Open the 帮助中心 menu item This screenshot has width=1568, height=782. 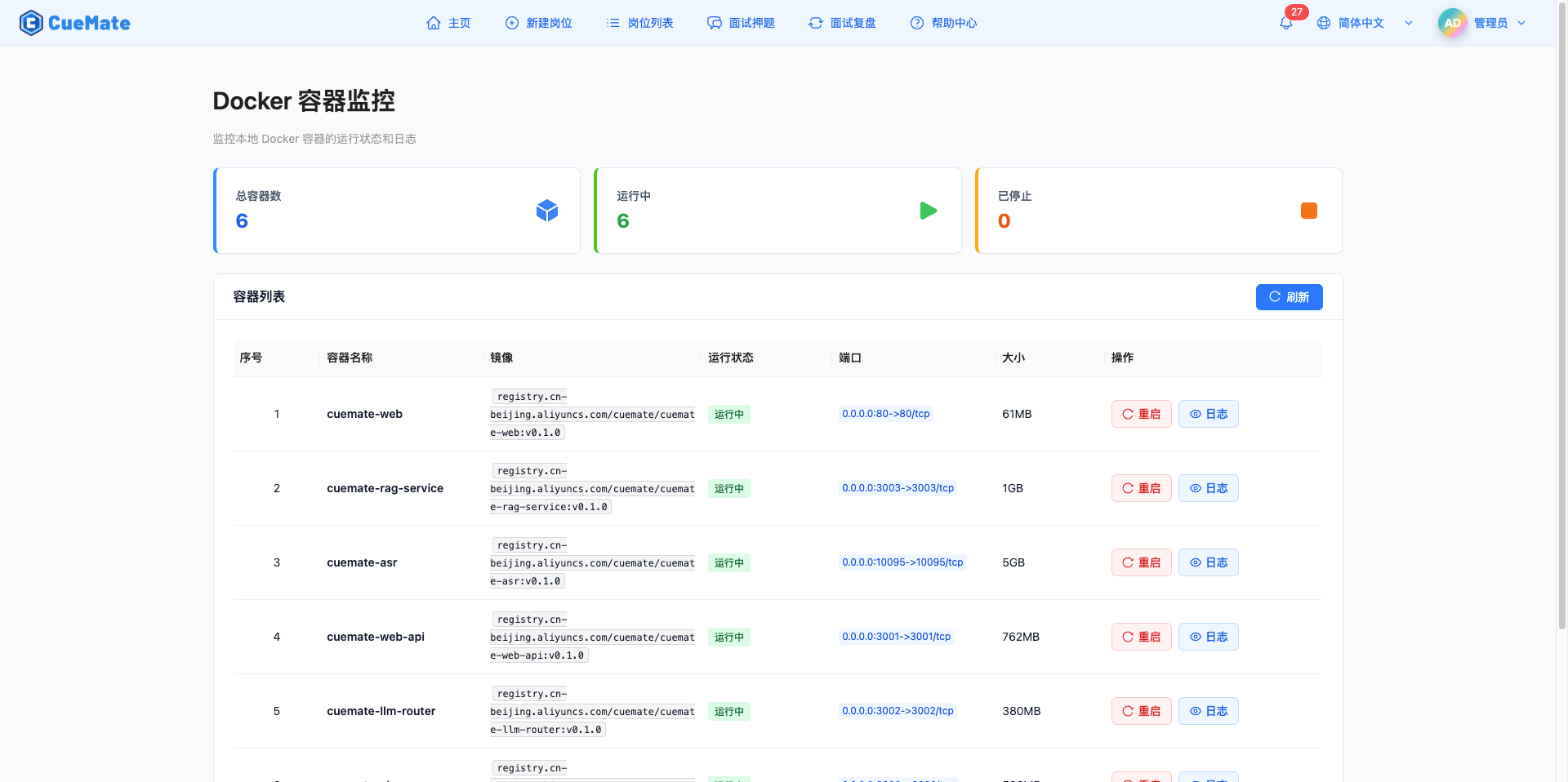click(x=943, y=23)
